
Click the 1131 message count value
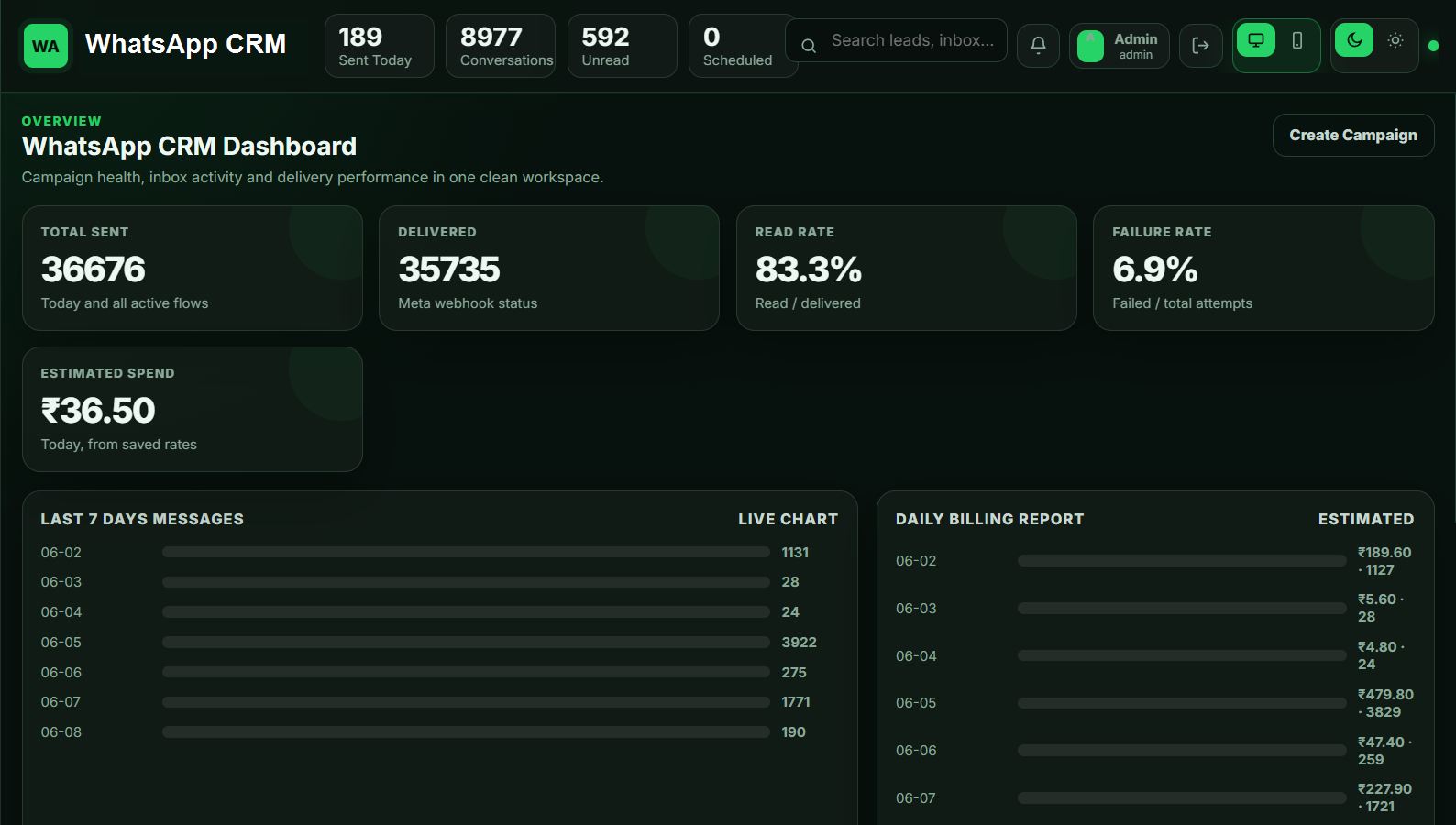[x=795, y=553]
